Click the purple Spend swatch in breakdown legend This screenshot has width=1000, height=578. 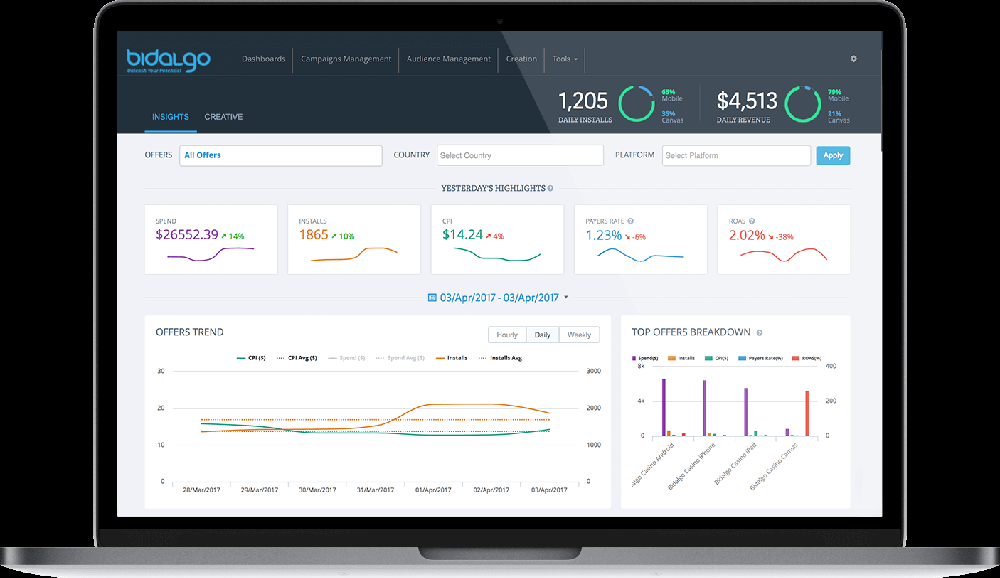click(x=634, y=358)
